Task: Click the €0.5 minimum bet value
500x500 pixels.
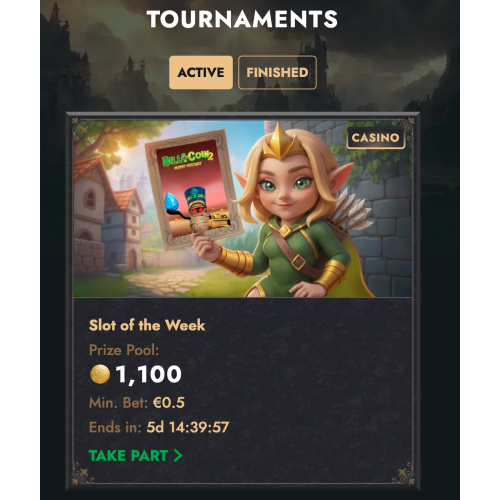Action: pyautogui.click(x=169, y=403)
